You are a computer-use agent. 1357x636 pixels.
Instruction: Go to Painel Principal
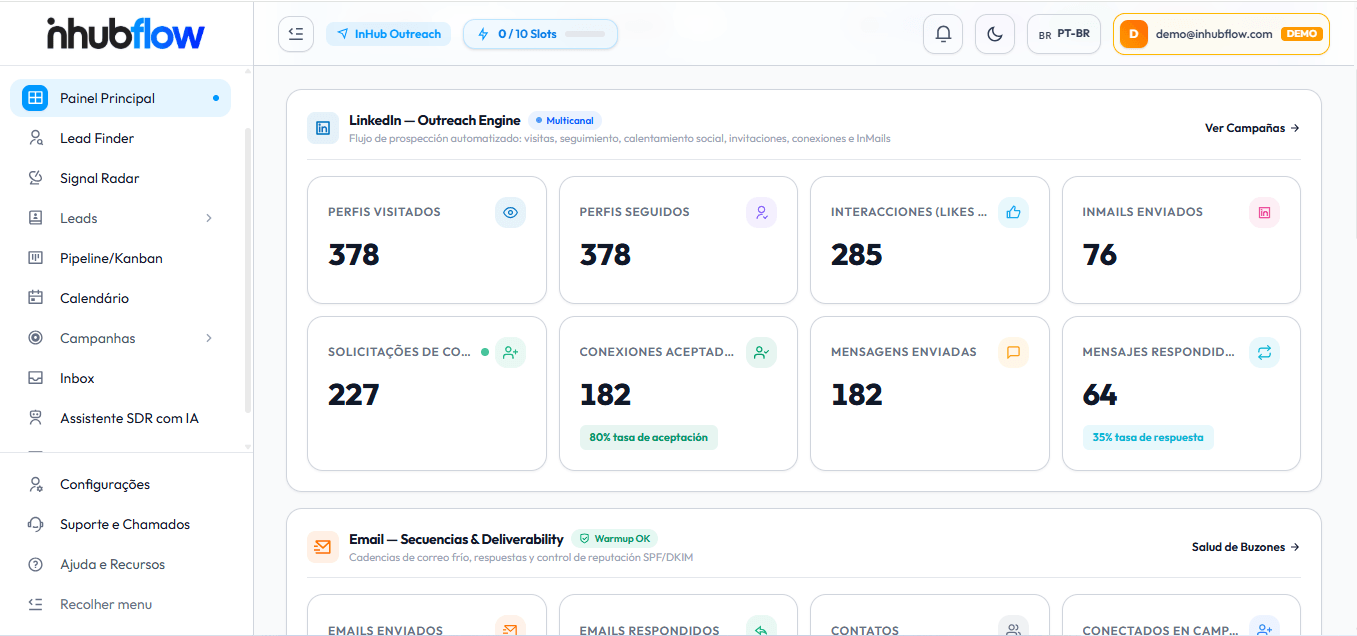(x=120, y=98)
